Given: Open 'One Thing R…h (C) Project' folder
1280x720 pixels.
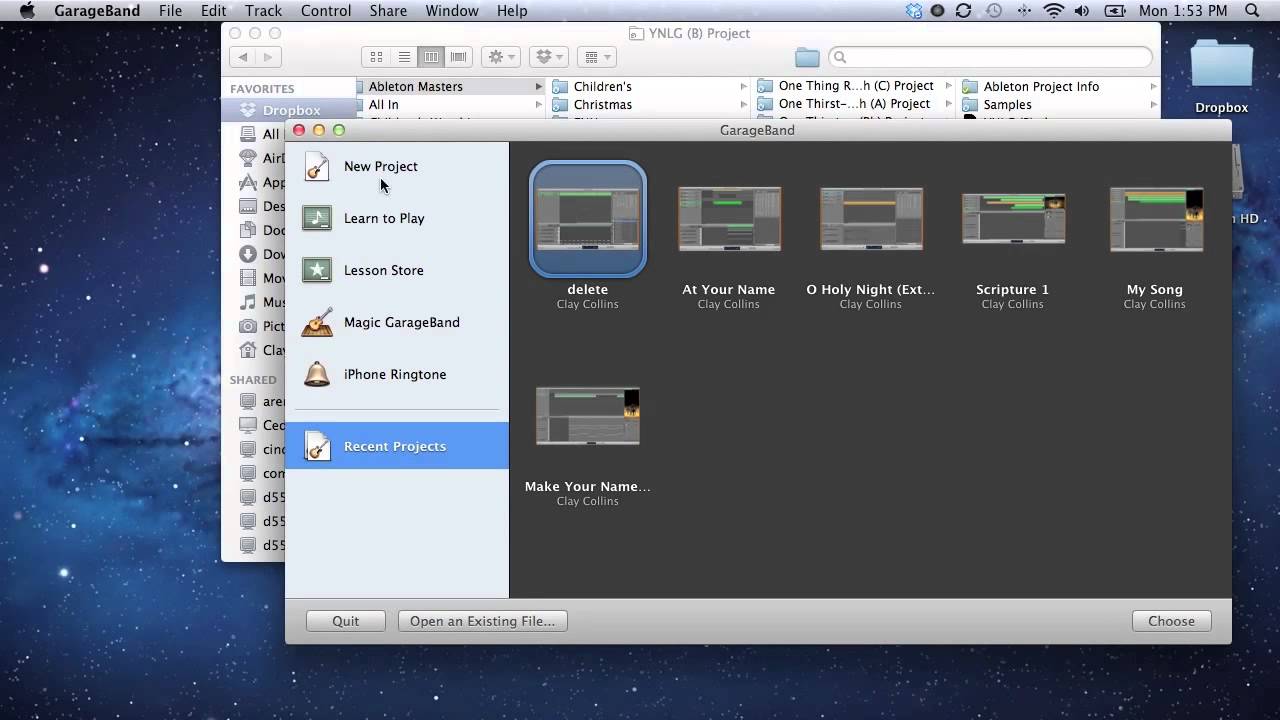Looking at the screenshot, I should [856, 86].
